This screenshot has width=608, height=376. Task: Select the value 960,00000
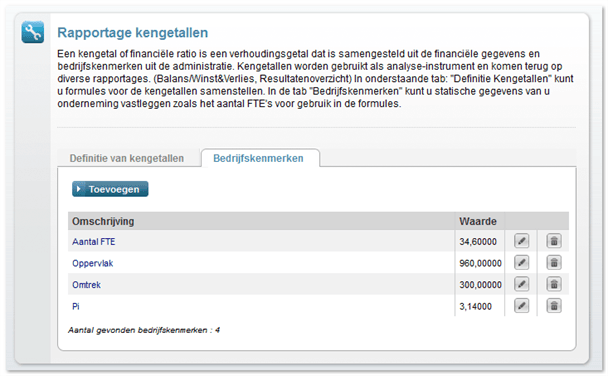click(480, 264)
